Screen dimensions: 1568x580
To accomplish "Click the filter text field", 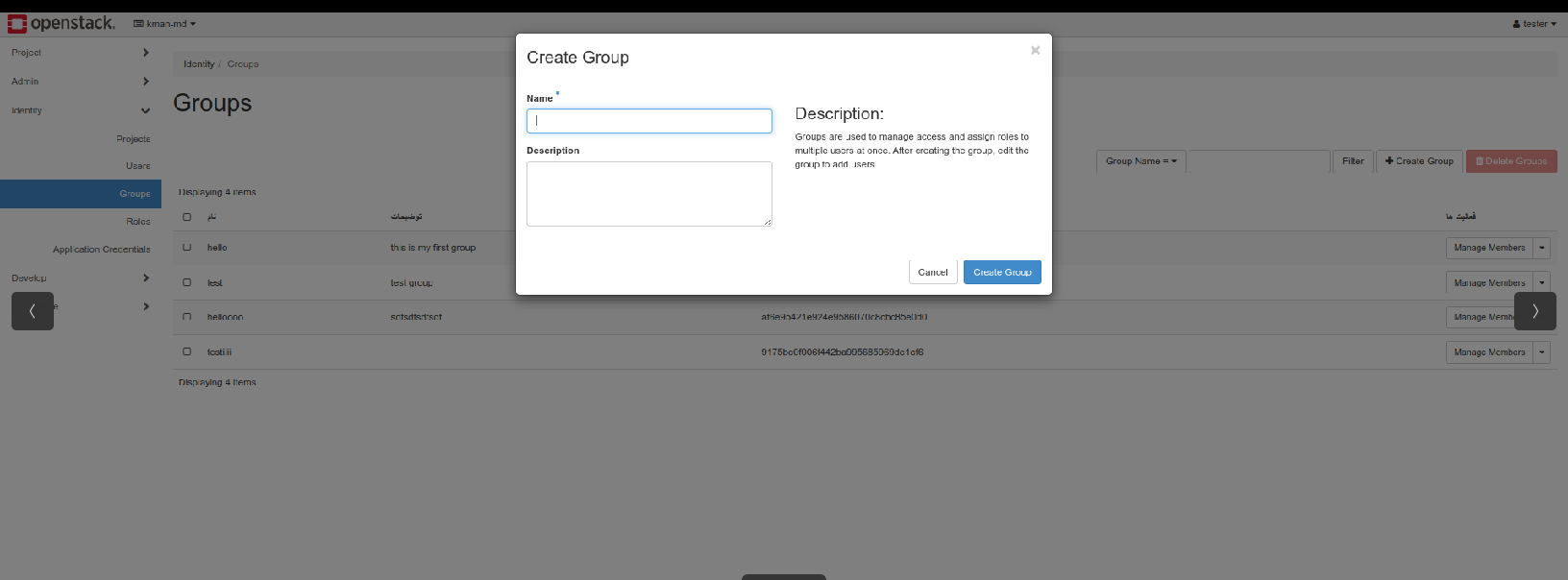I will tap(1259, 161).
